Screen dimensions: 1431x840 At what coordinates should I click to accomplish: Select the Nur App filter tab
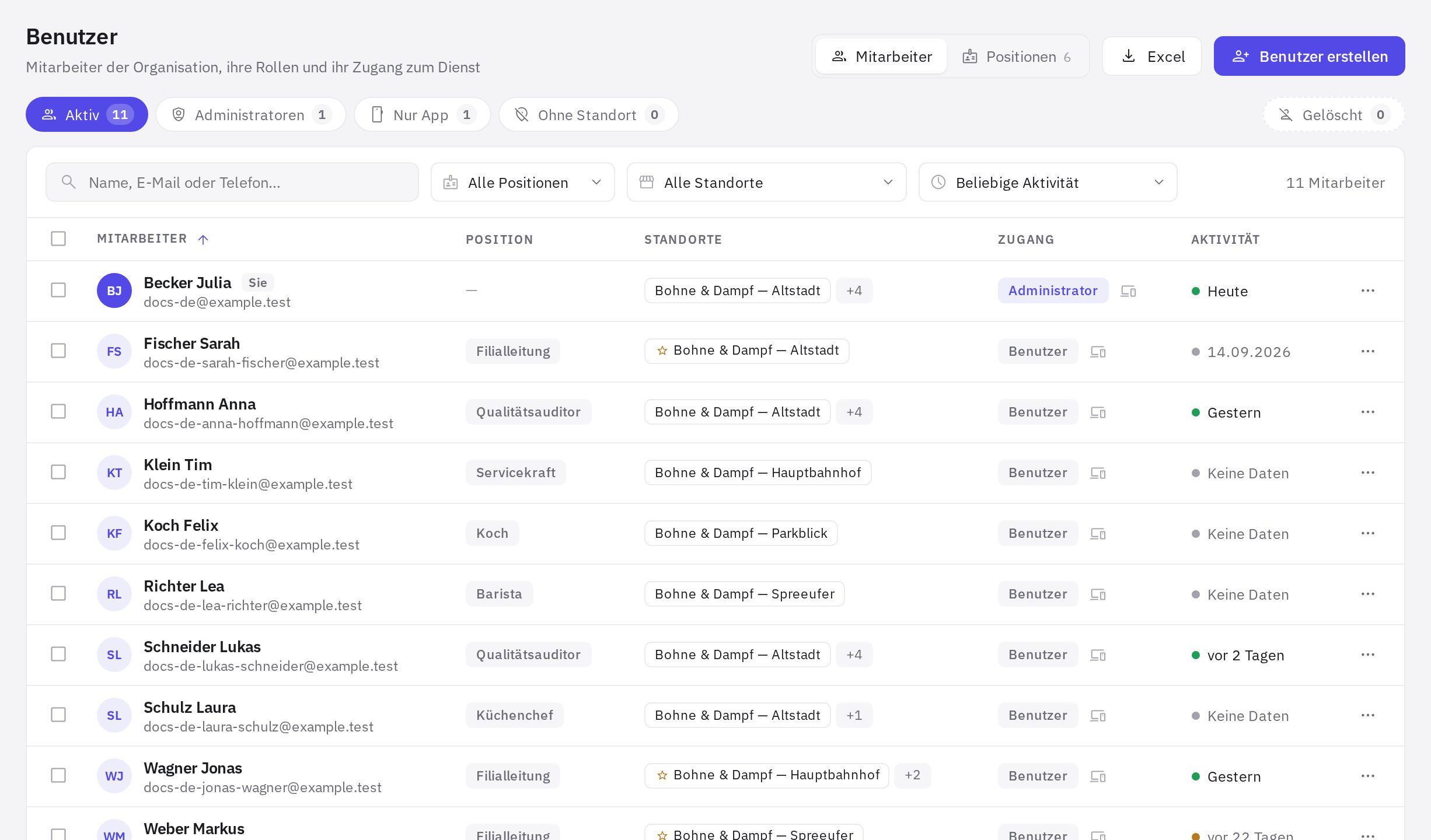[423, 115]
